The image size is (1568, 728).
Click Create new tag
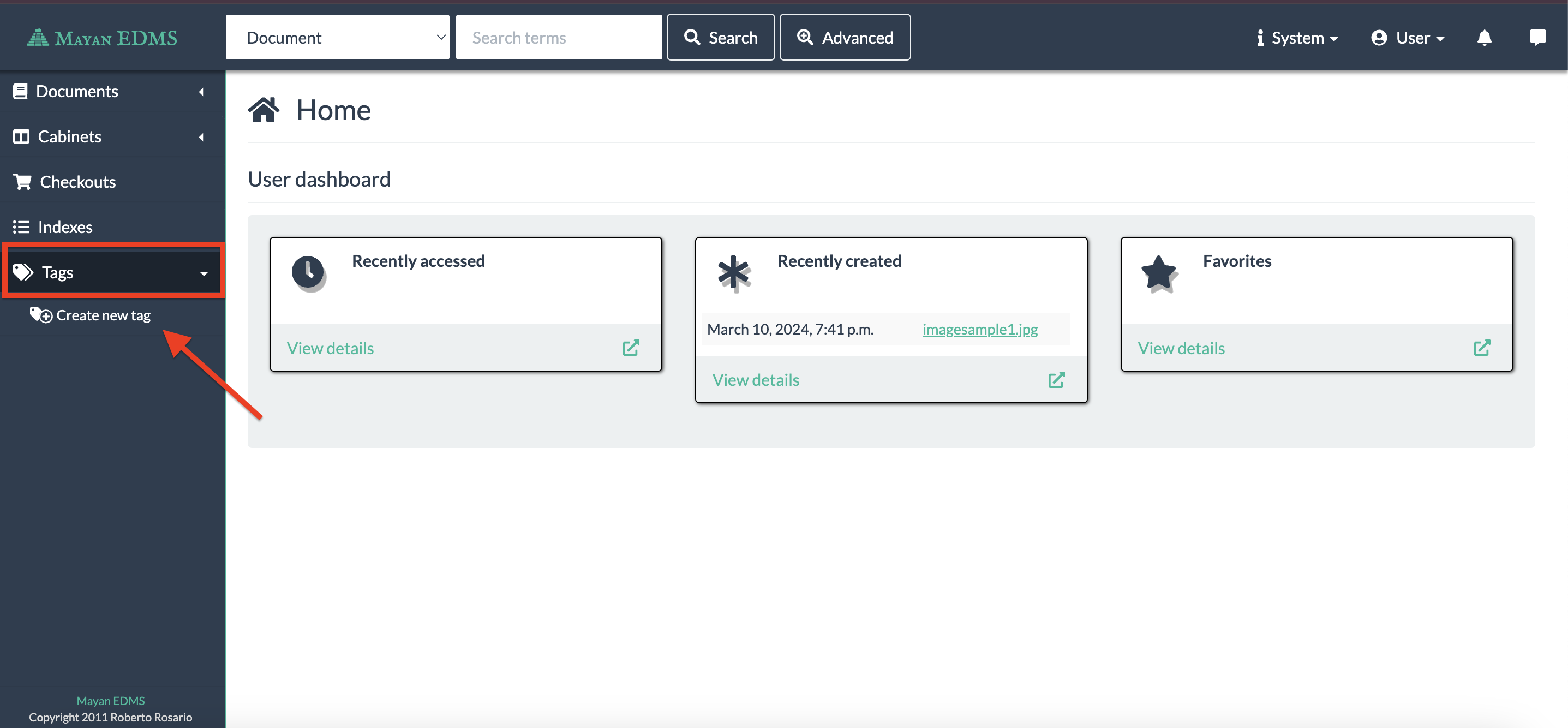(x=90, y=315)
